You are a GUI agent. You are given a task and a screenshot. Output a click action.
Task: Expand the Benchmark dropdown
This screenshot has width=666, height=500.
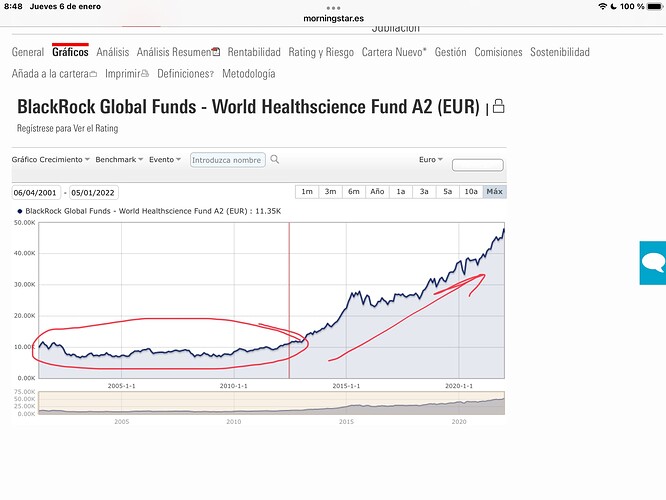click(120, 159)
